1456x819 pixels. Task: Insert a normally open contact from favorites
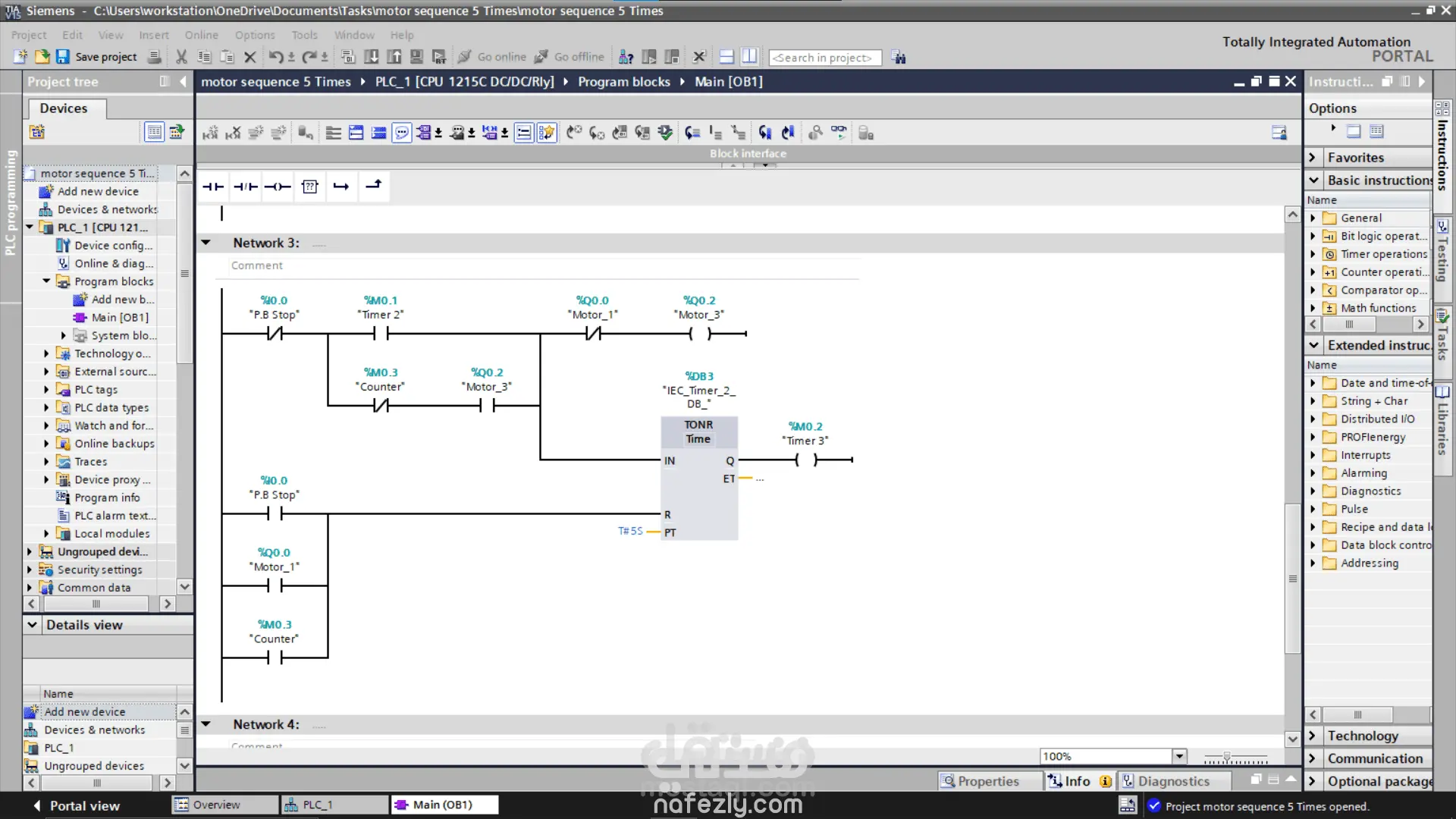(x=213, y=187)
